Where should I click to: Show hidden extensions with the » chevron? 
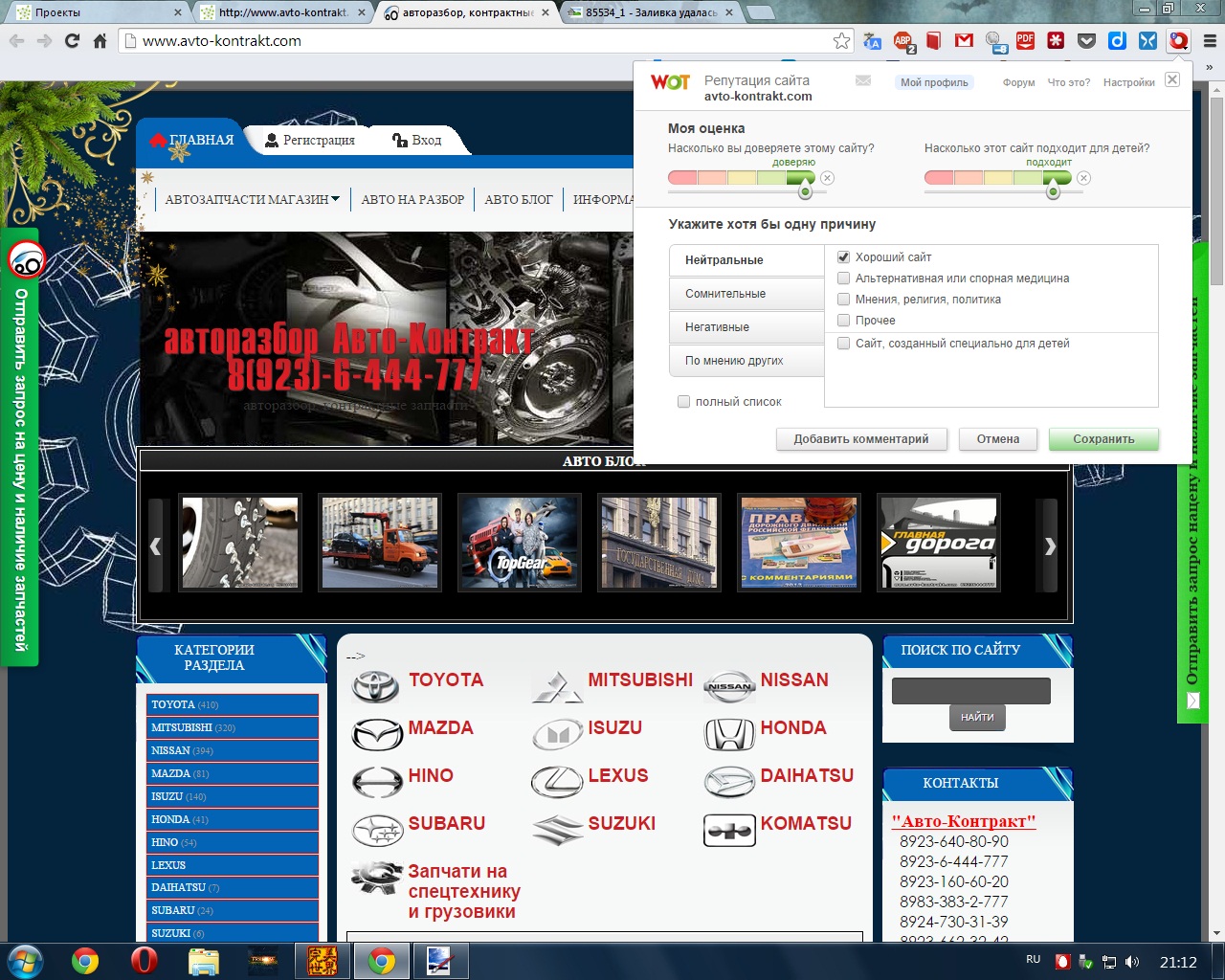click(1209, 68)
